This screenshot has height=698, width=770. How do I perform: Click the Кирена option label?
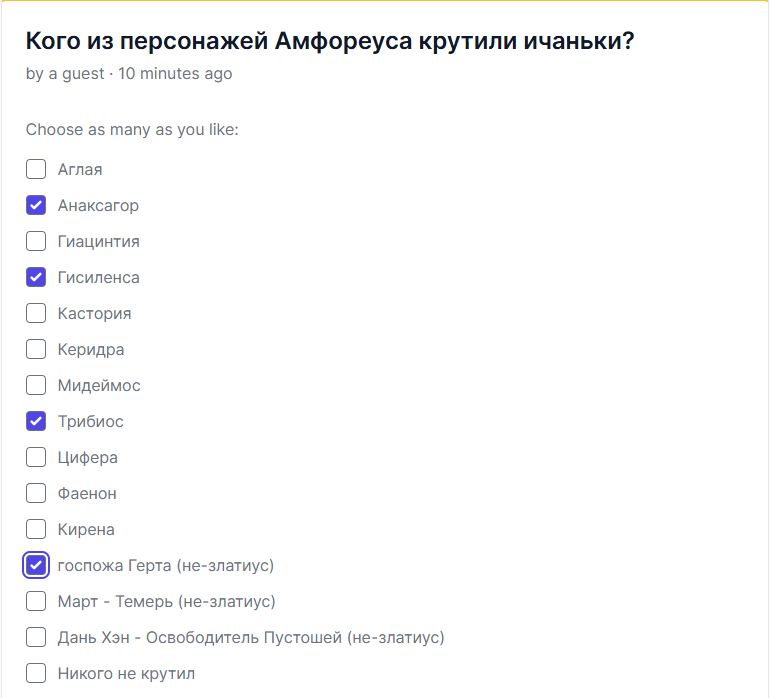pyautogui.click(x=86, y=530)
